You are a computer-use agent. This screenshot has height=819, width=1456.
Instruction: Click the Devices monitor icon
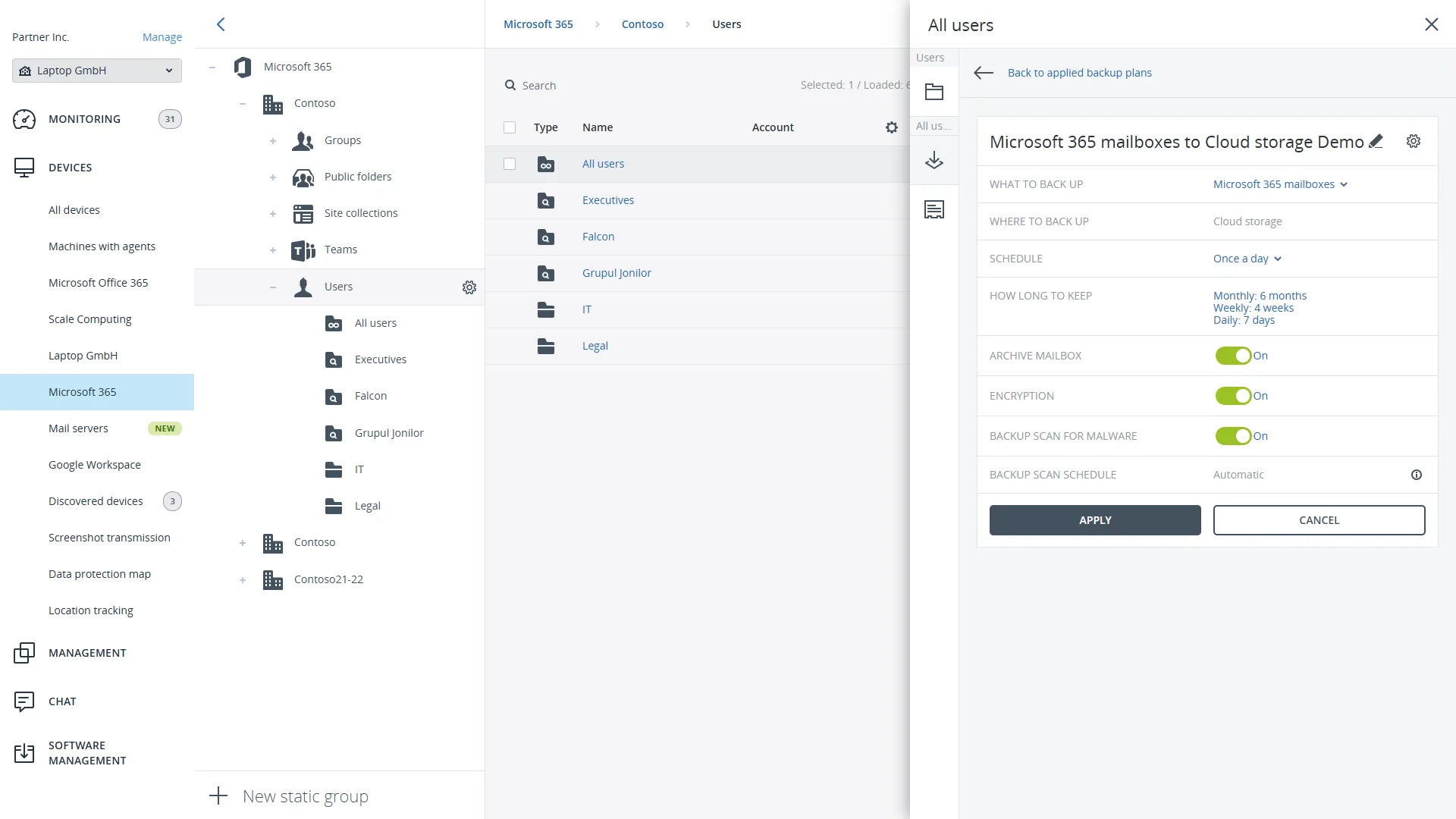pyautogui.click(x=25, y=168)
